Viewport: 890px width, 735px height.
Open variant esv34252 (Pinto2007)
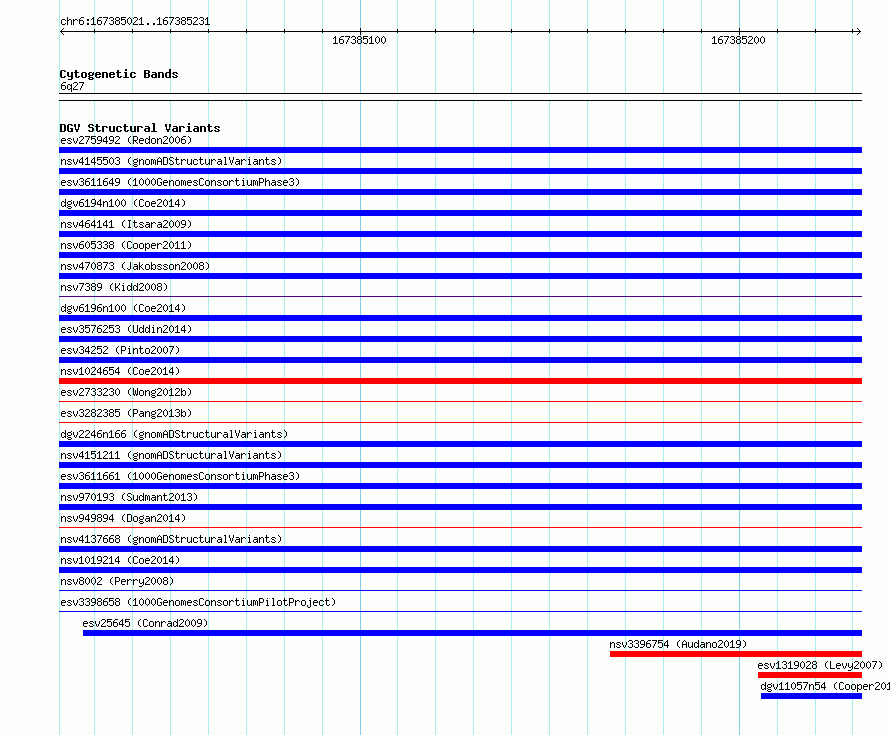pos(120,350)
